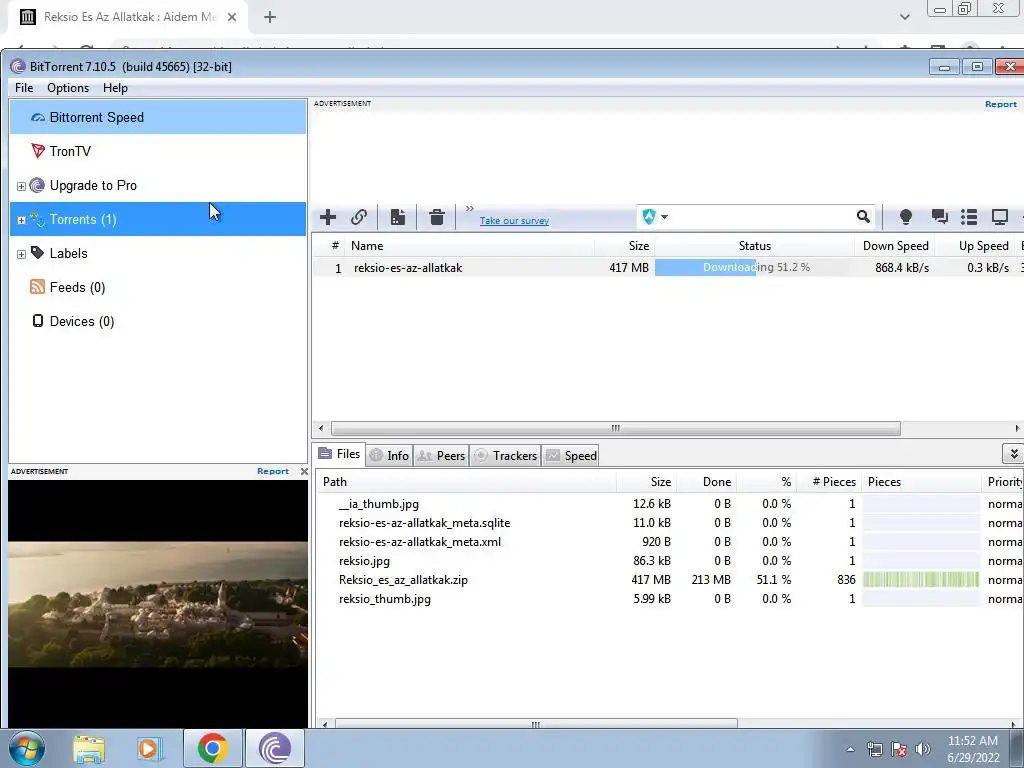Sort files by # Pieces column header

(829, 482)
